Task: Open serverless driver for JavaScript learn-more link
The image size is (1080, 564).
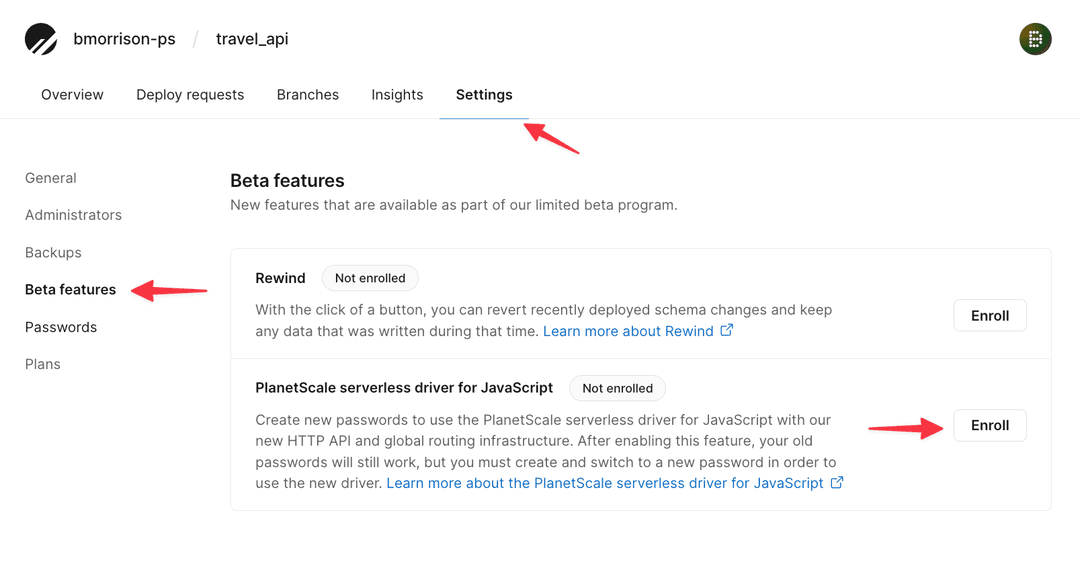Action: (604, 483)
